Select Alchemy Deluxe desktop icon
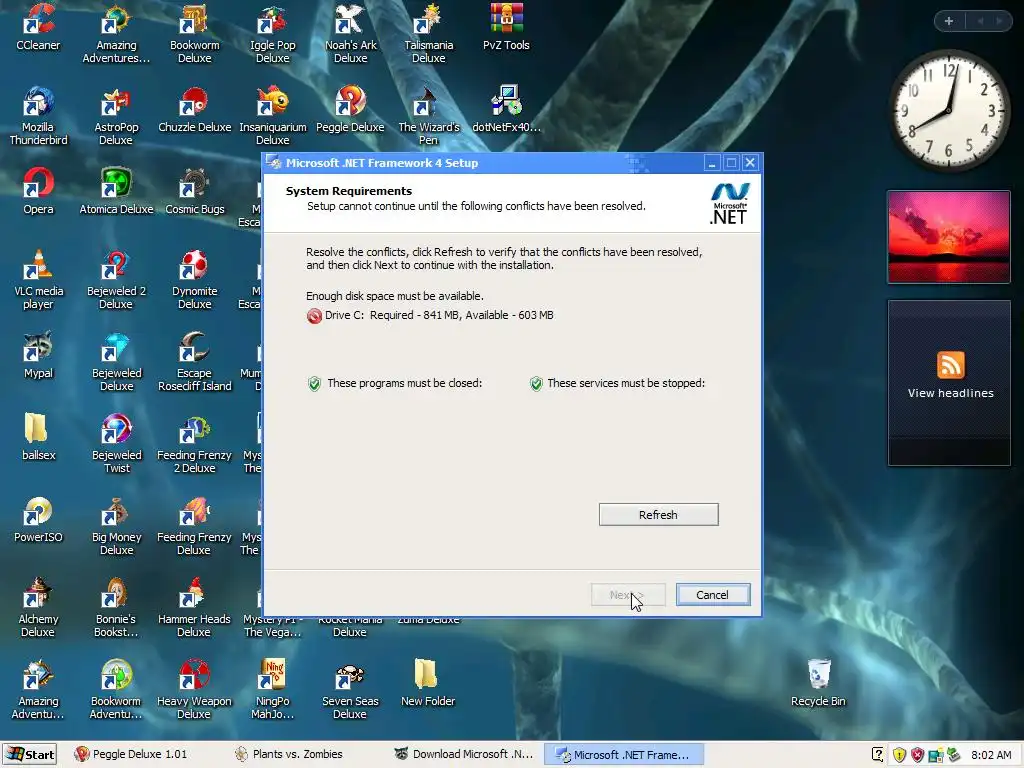 [39, 607]
